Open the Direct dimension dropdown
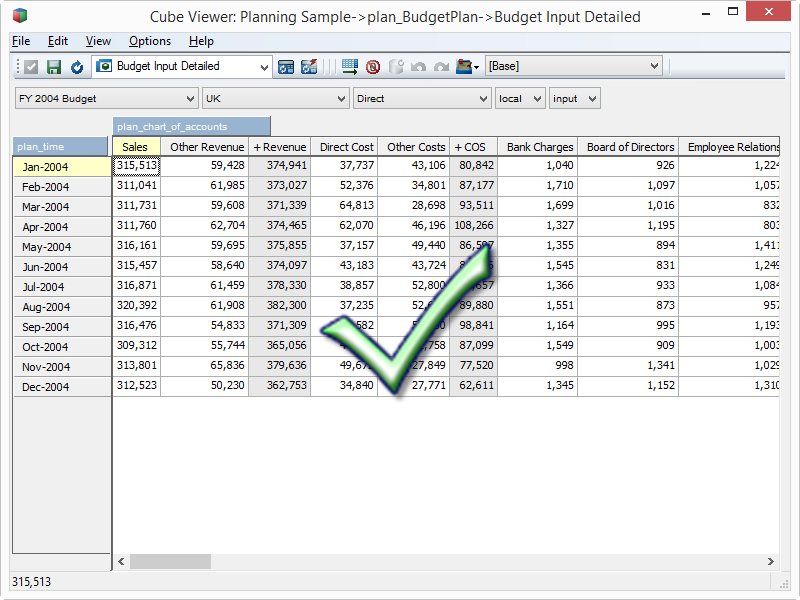The height and width of the screenshot is (600, 800). (483, 99)
